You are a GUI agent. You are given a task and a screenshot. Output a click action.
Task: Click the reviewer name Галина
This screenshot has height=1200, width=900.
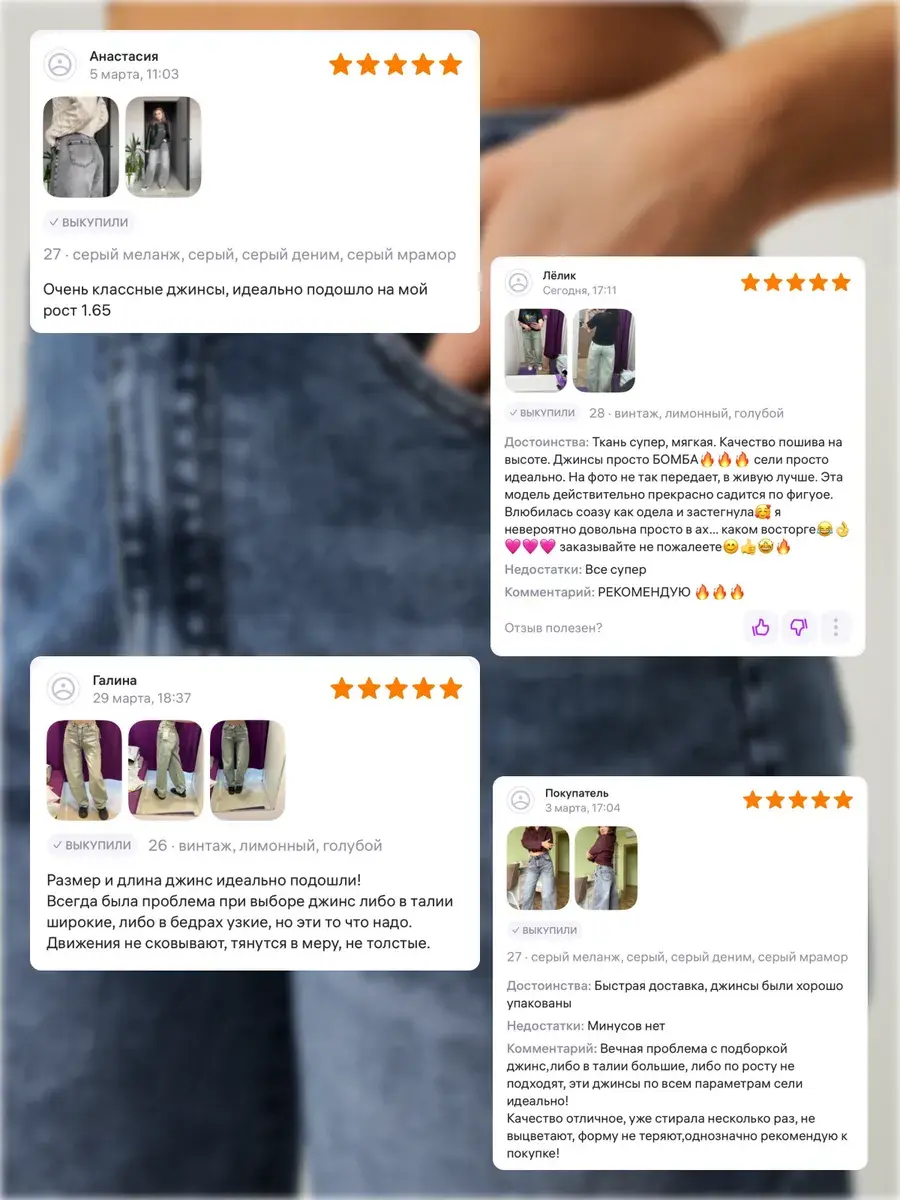115,680
